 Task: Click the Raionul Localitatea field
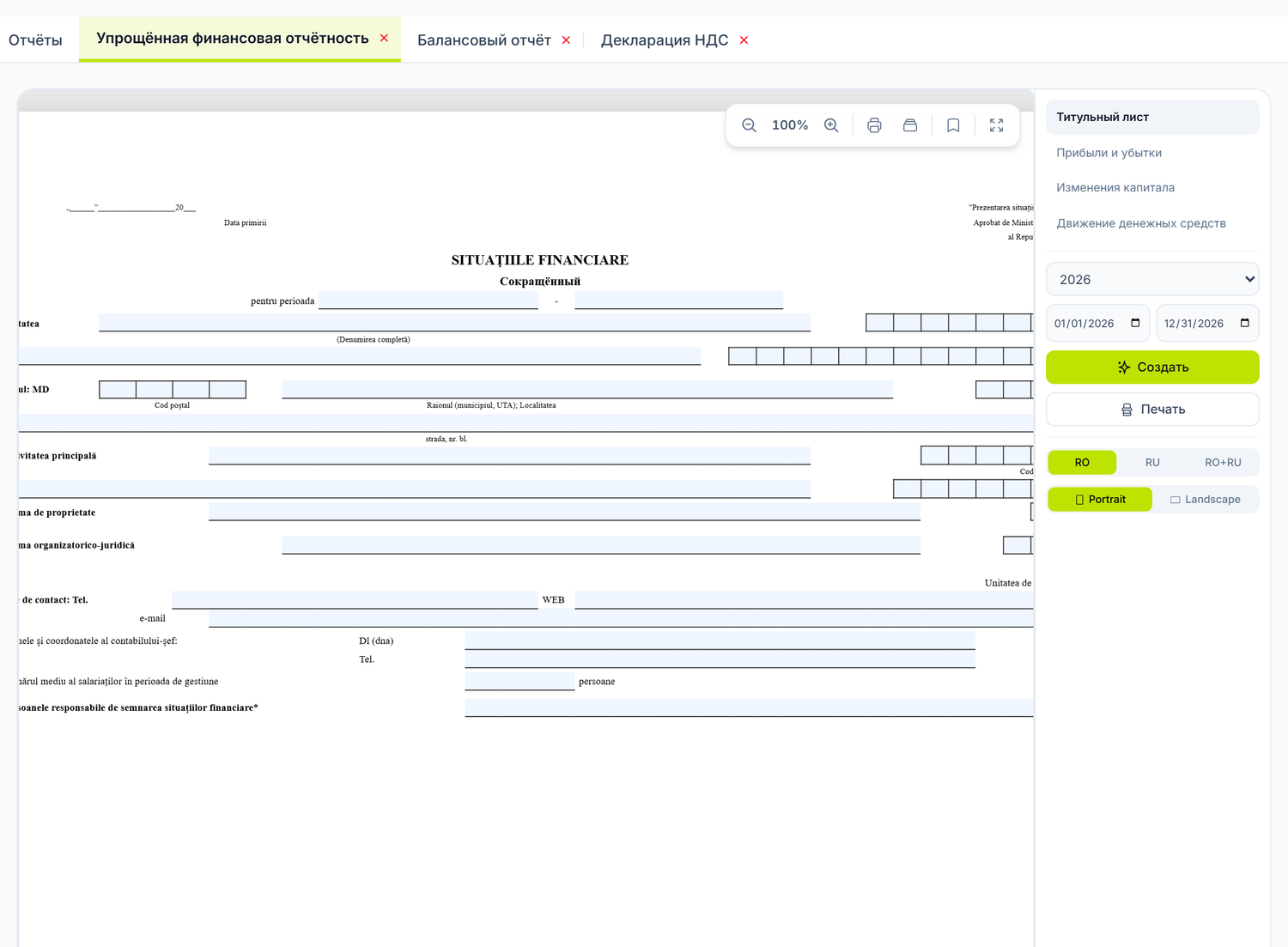(x=587, y=390)
